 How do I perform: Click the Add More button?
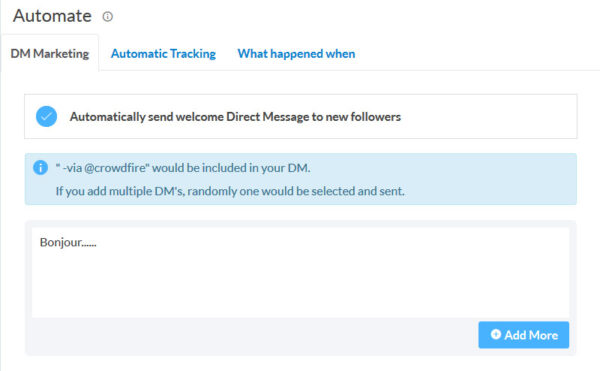point(523,335)
